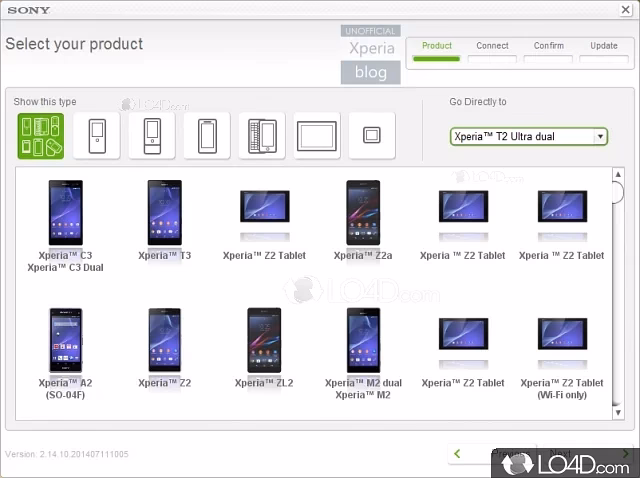
Task: Click the 'Go Directly to' label
Action: tap(478, 102)
